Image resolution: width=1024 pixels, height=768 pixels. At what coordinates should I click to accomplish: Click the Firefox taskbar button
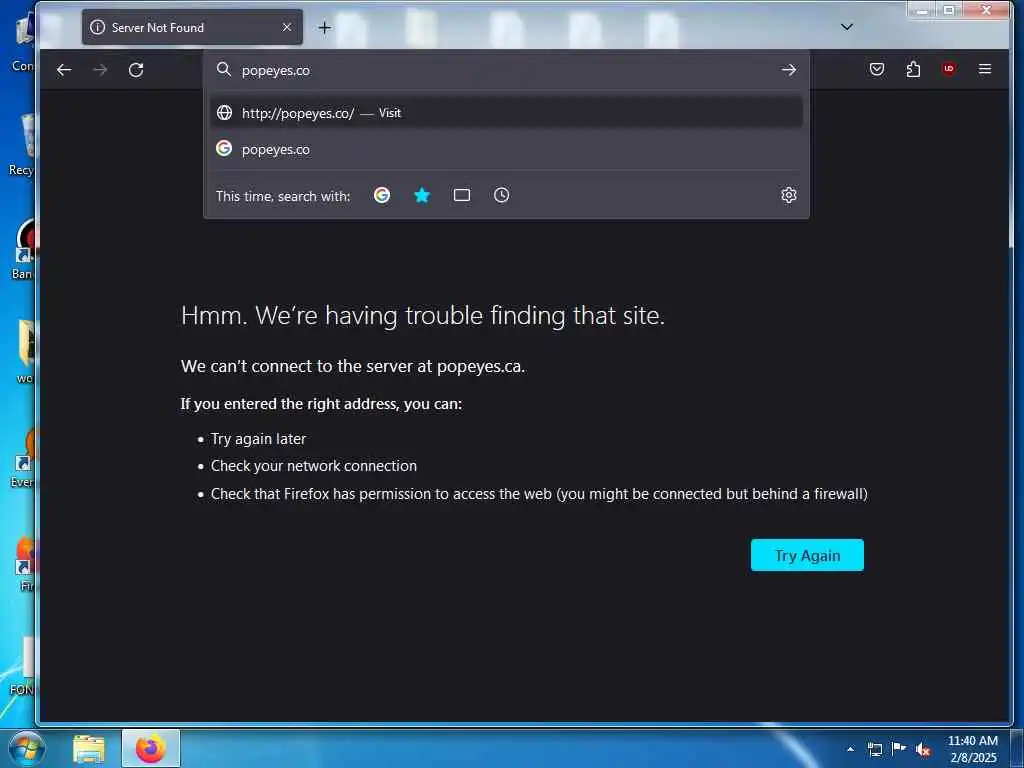click(x=151, y=749)
